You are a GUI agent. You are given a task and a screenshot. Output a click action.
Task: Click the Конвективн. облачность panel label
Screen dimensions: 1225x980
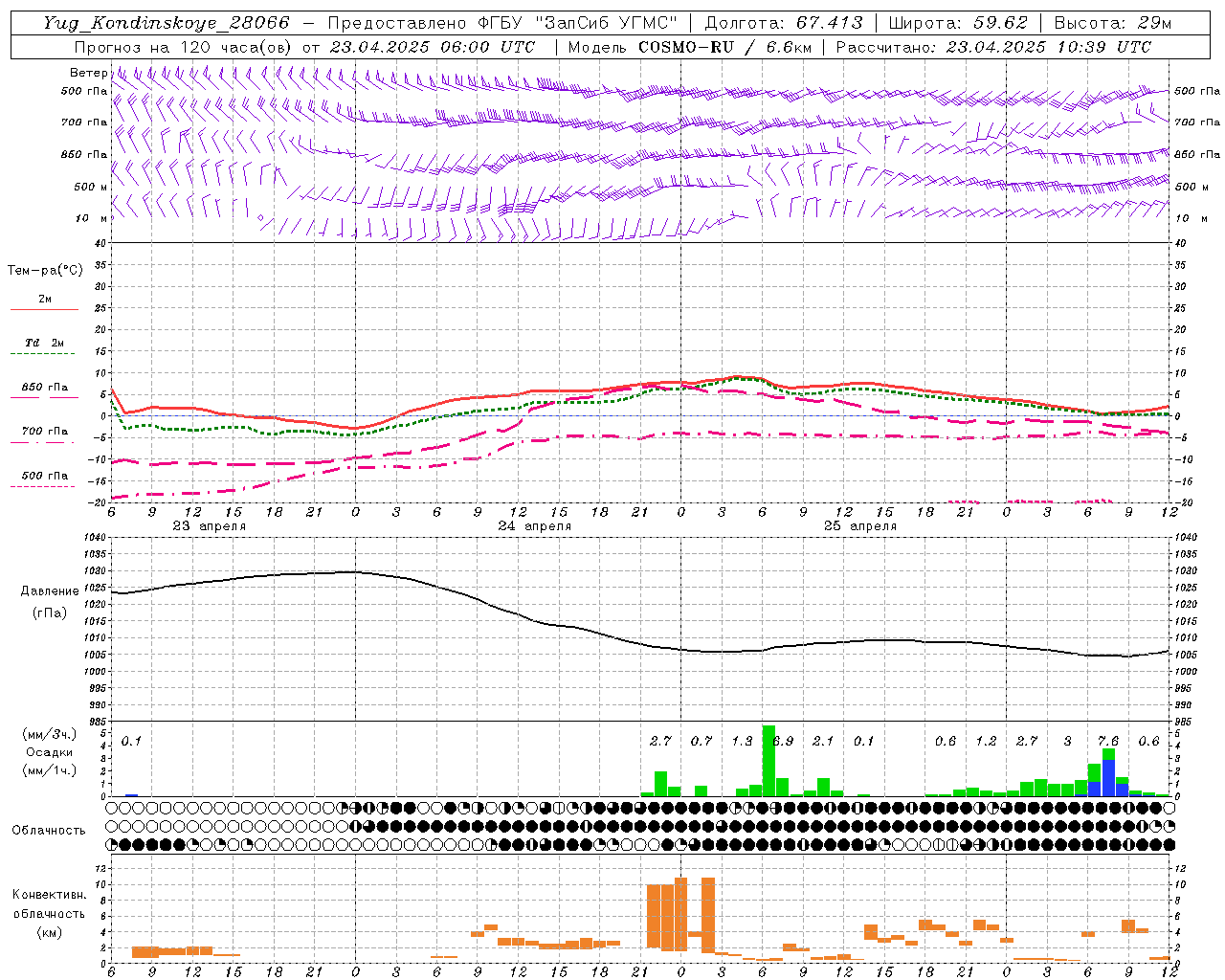tap(49, 904)
